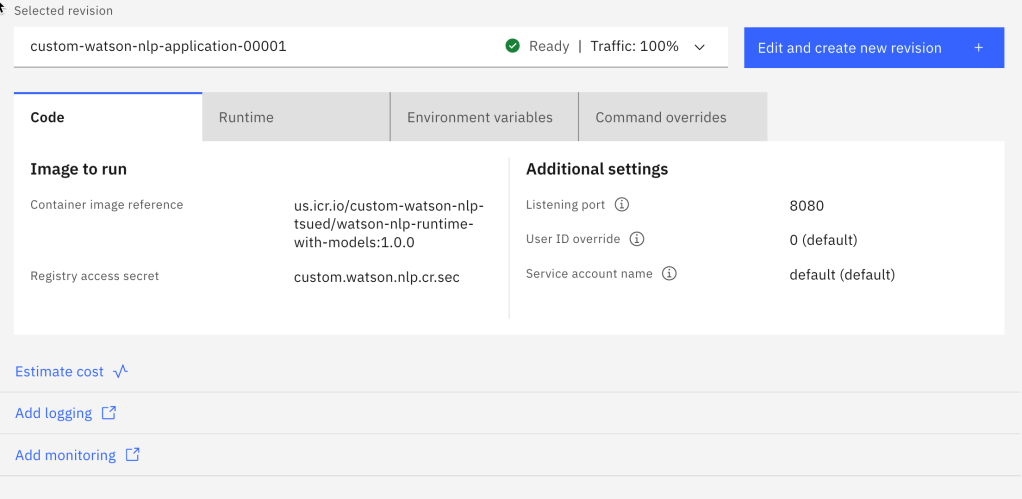Click the activity icon next to Estimate cost
1022x499 pixels.
(121, 371)
